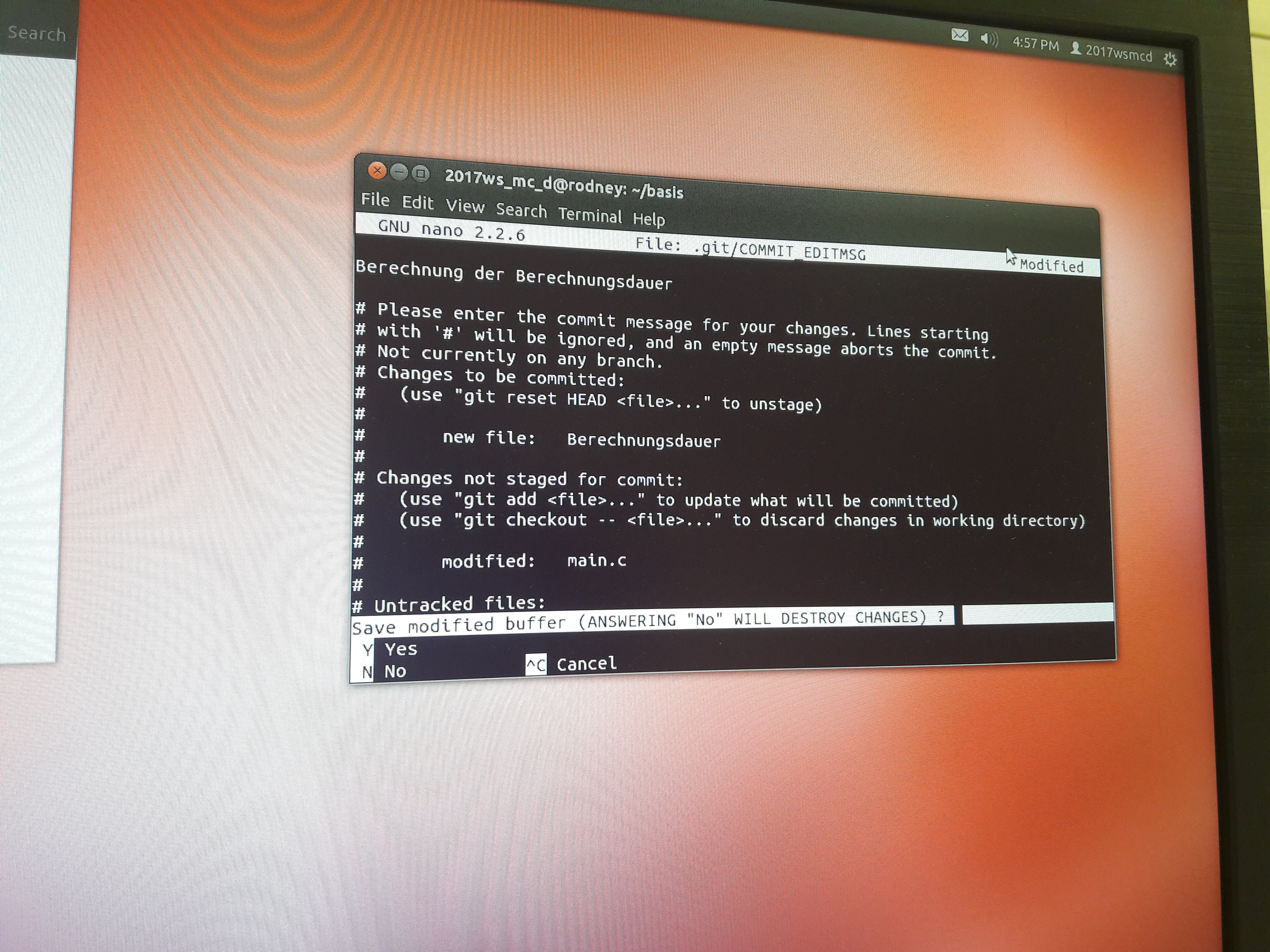Viewport: 1270px width, 952px height.
Task: Click the N No option in nano
Action: 385,671
